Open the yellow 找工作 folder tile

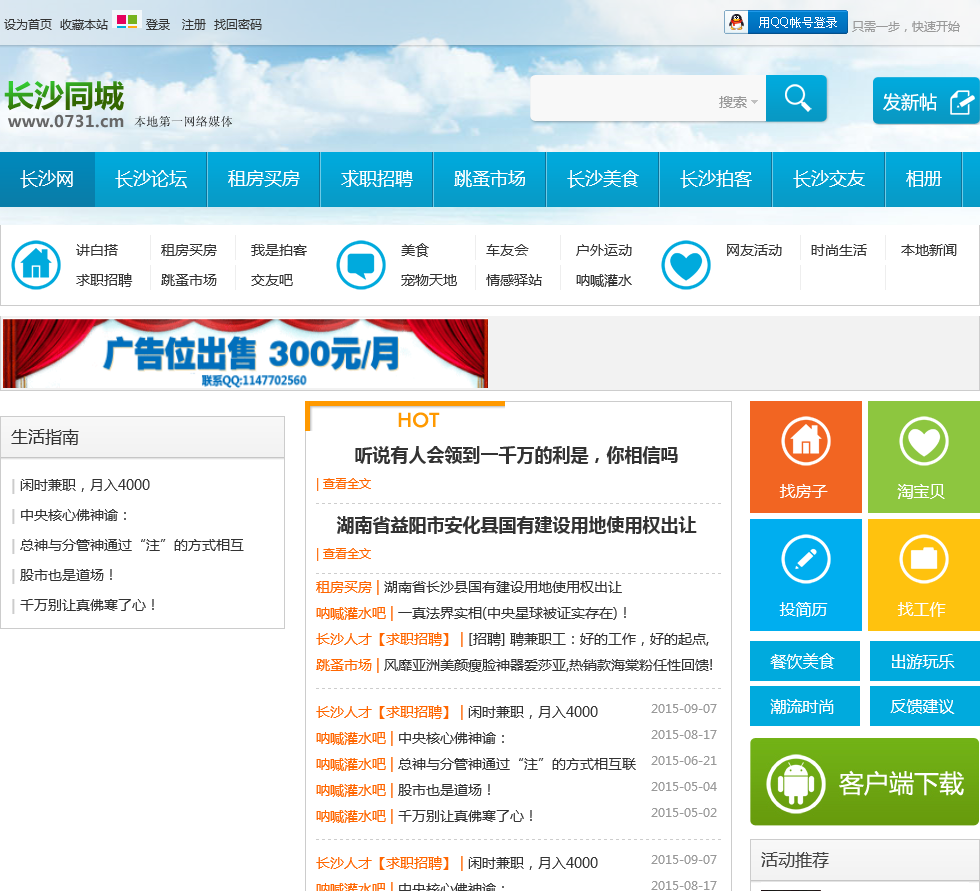[x=924, y=575]
